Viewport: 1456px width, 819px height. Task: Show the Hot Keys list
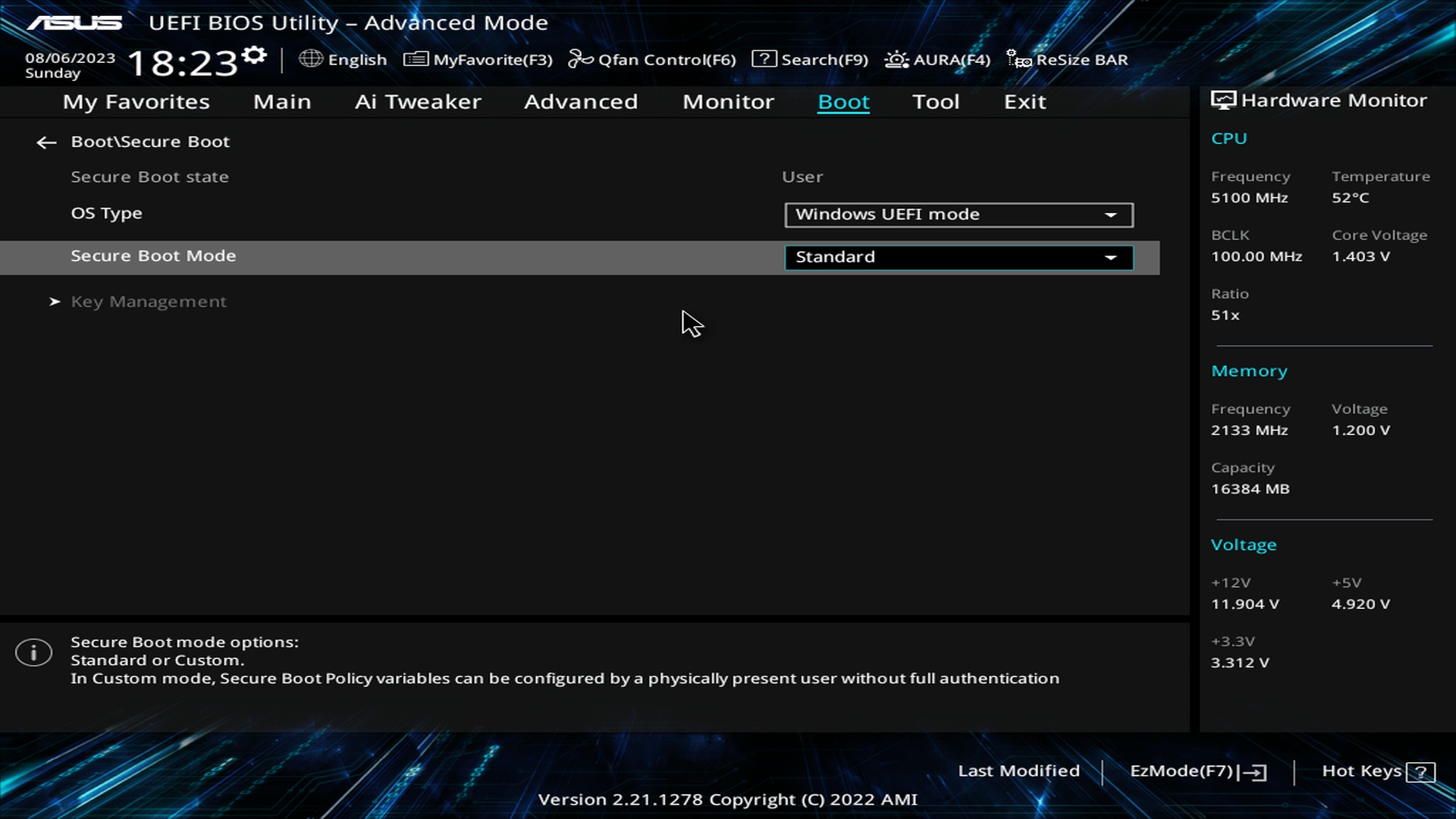[1379, 771]
